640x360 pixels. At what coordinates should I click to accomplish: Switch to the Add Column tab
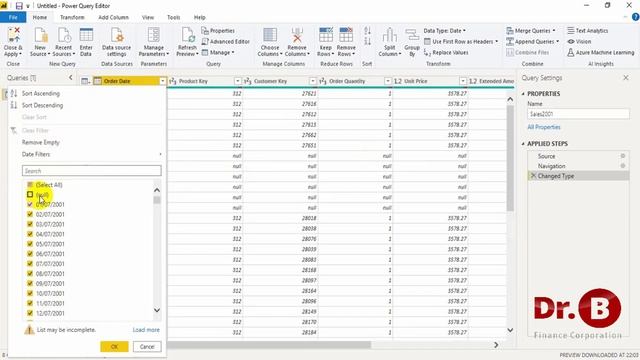coord(113,17)
